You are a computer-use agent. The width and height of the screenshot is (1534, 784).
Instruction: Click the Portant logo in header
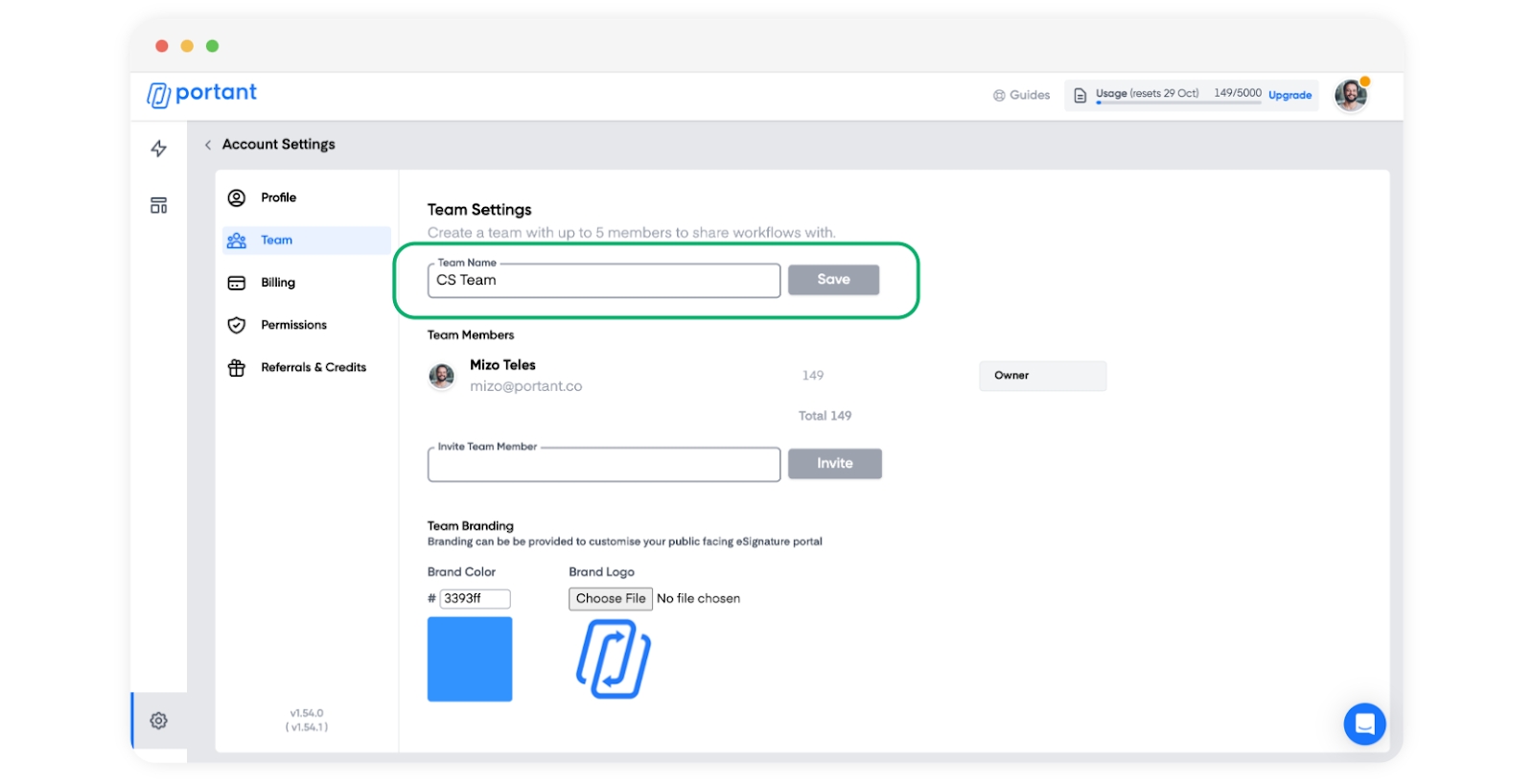[x=202, y=93]
